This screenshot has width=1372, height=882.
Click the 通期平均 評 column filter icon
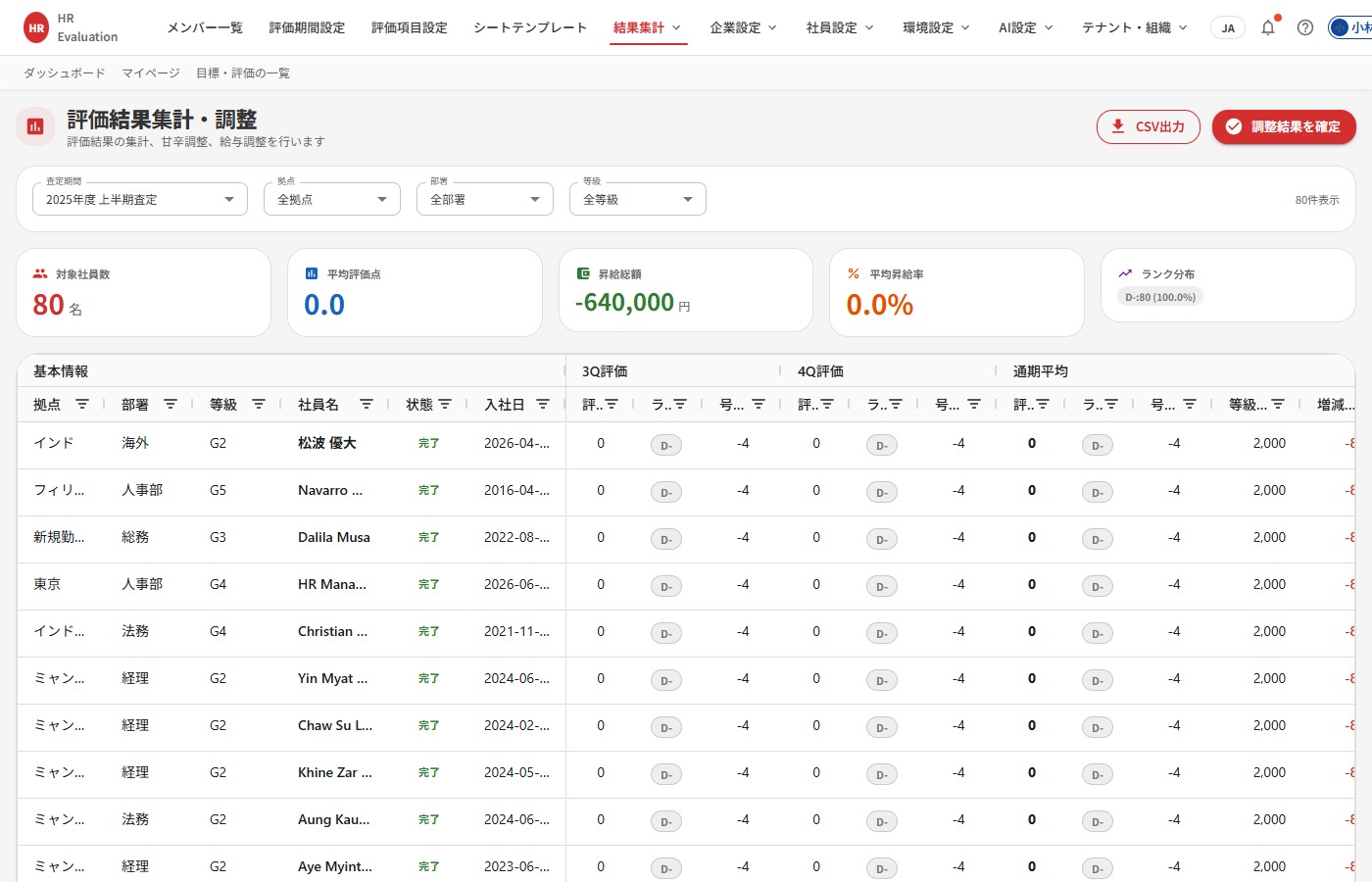[x=1043, y=404]
